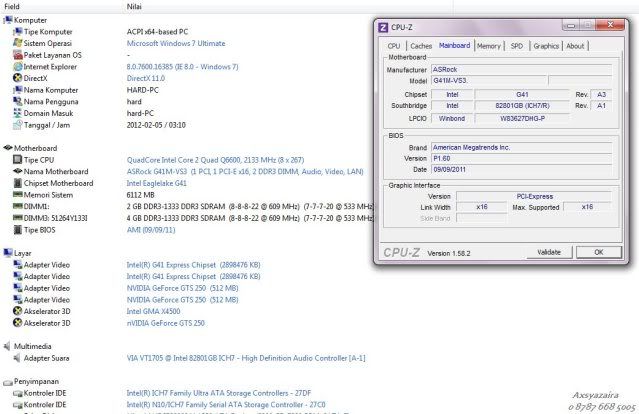Click the Internet Explorer icon
This screenshot has height=414, width=639.
pos(18,66)
